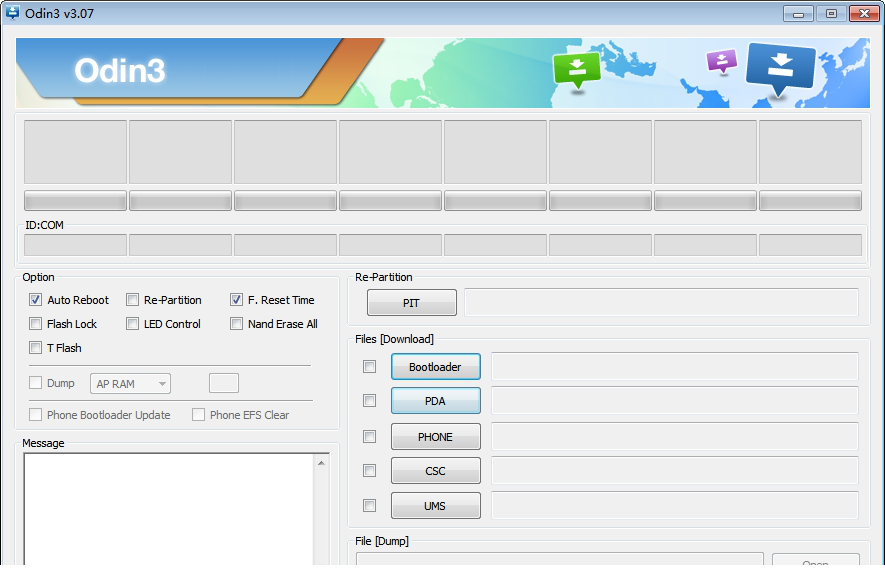
Task: Click the PHONE file path field
Action: click(674, 437)
